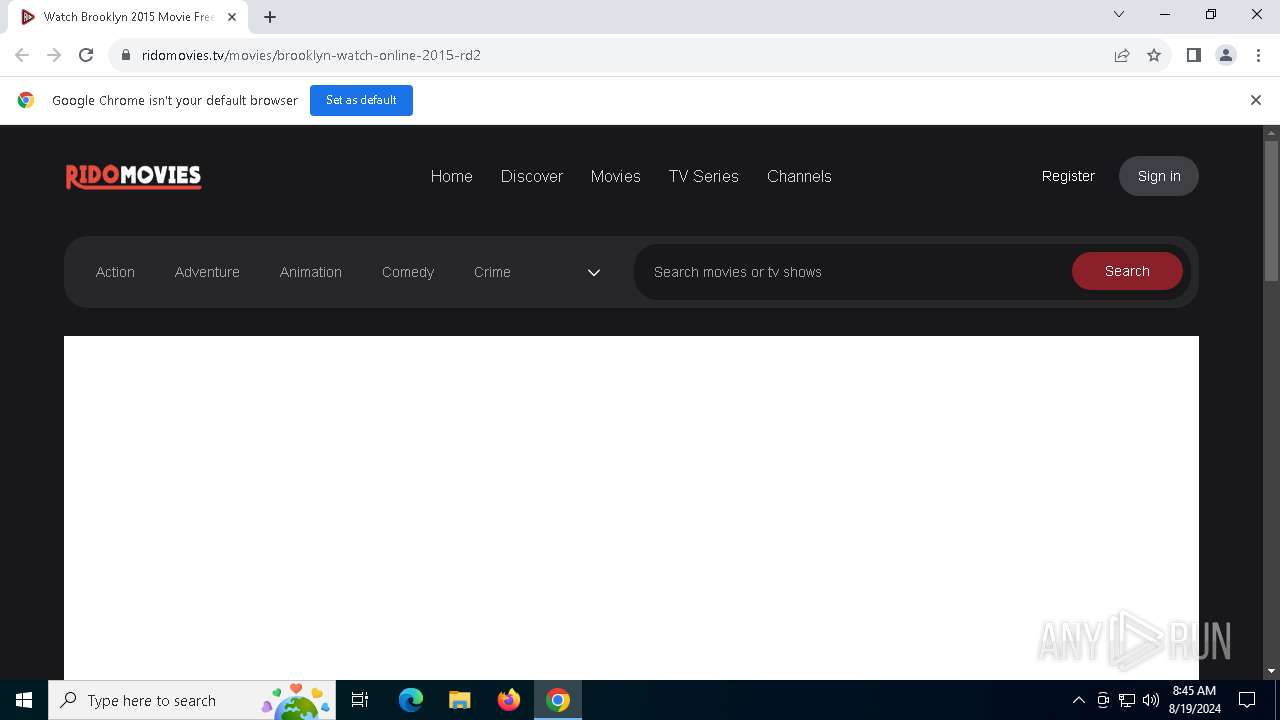
Task: Select the Watch Brooklyn 2015 Movie tab
Action: (x=128, y=17)
